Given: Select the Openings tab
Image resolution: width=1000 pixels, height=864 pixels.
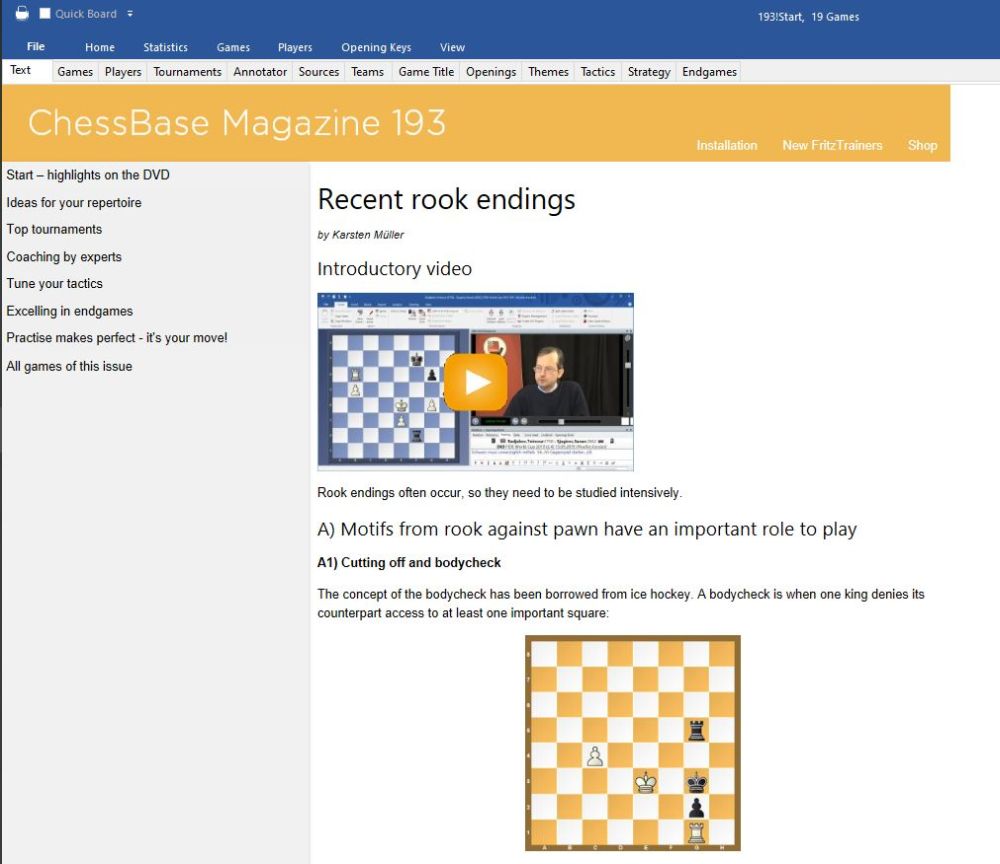Looking at the screenshot, I should (x=490, y=71).
